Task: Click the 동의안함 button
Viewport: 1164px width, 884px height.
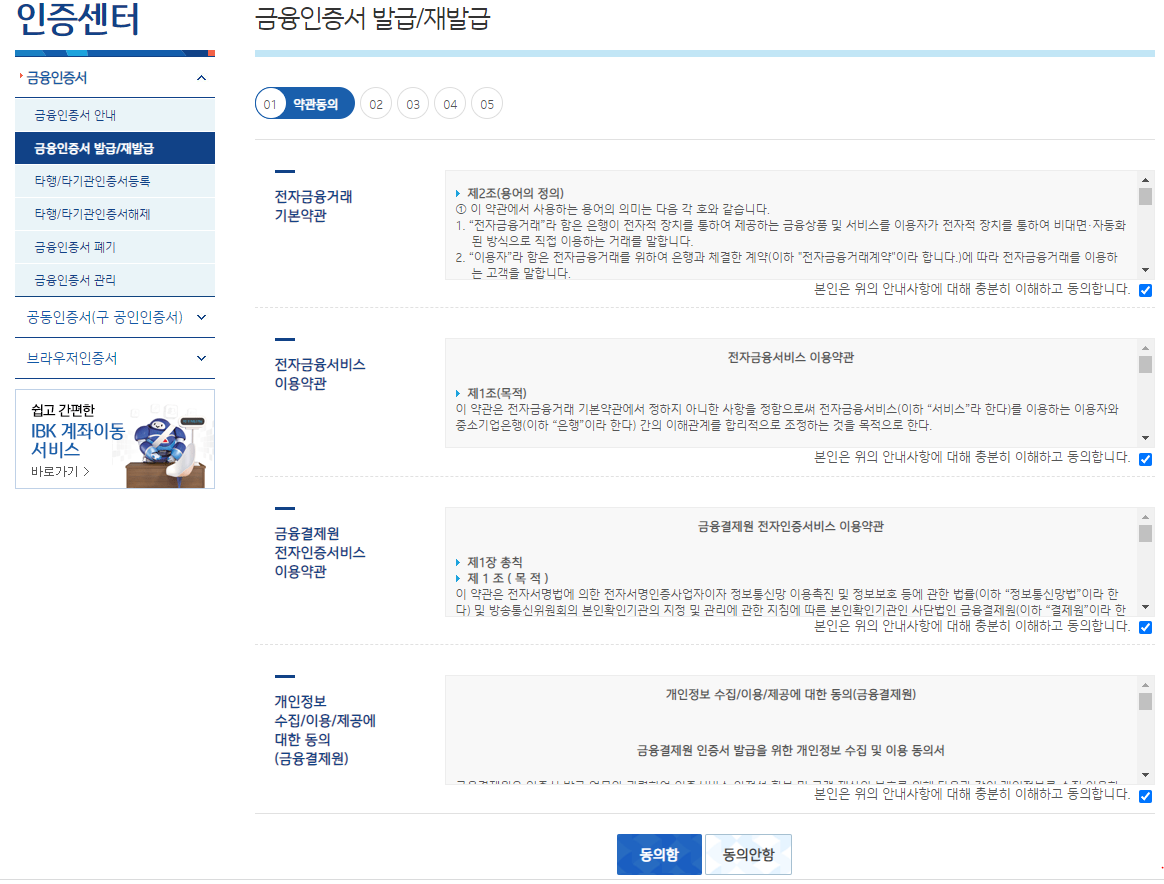Action: coord(748,854)
